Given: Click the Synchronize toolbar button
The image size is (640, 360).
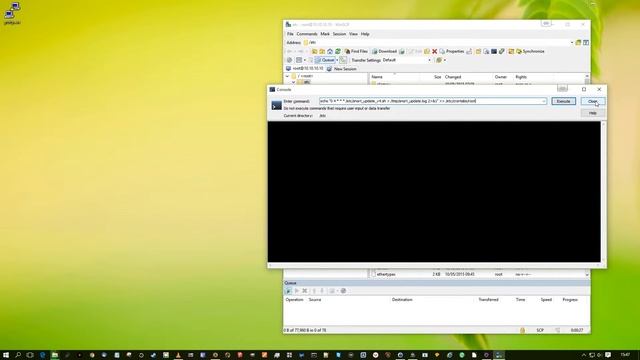Looking at the screenshot, I should point(530,51).
